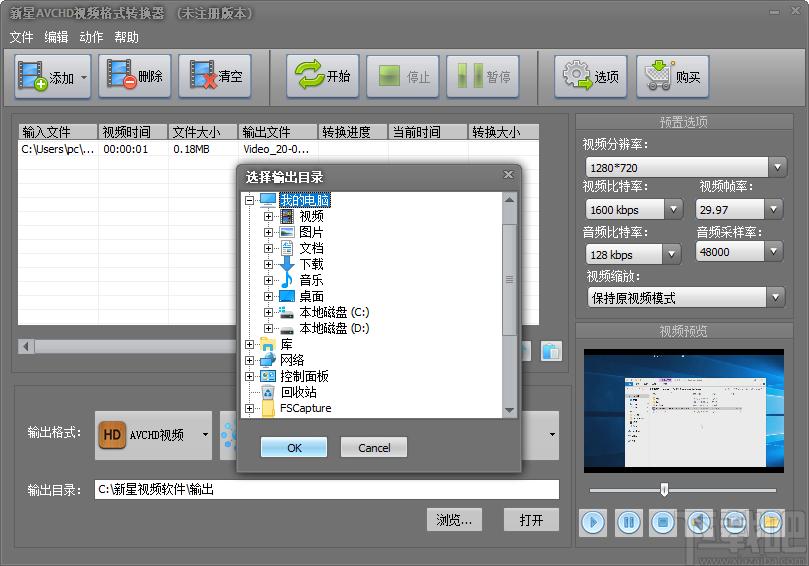Open the 视频帧率 29.97 dropdown
Viewport: 809px width, 566px height.
point(773,209)
